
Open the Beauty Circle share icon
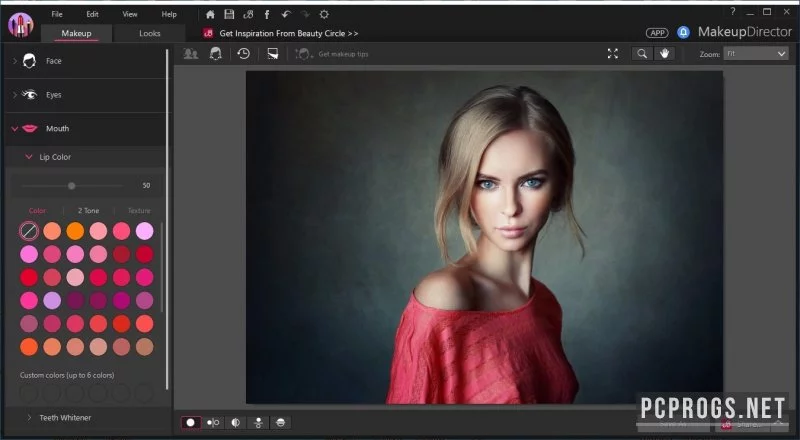click(248, 14)
